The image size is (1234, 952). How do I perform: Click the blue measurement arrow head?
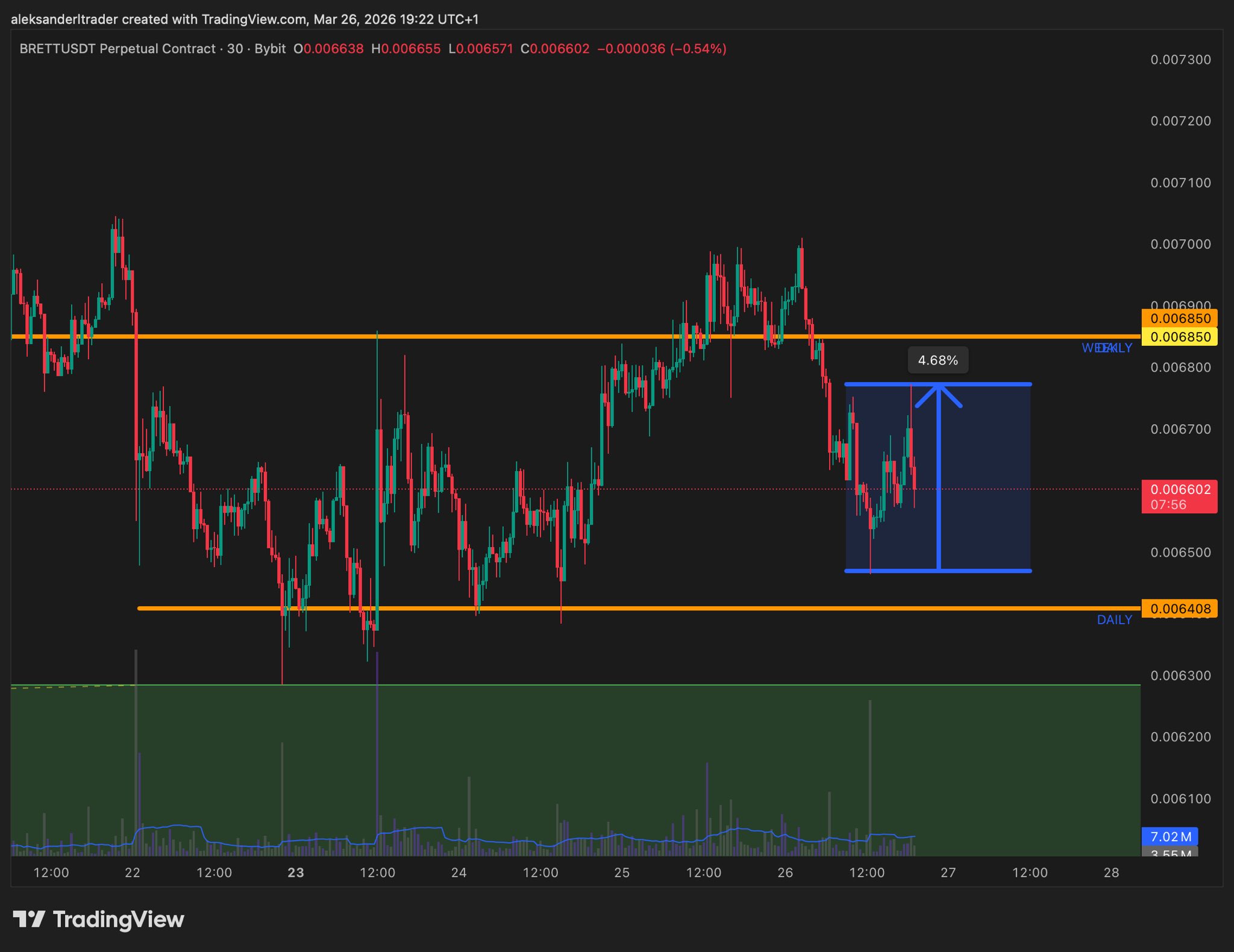pyautogui.click(x=939, y=393)
